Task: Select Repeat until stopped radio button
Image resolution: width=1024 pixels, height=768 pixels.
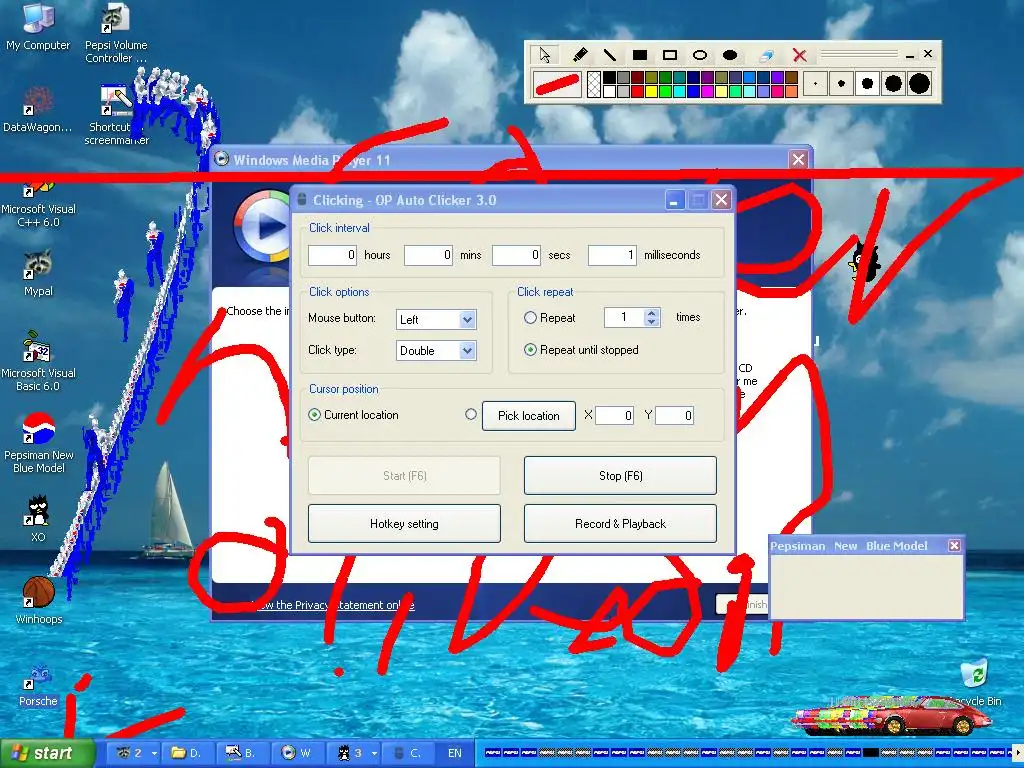Action: [x=530, y=350]
